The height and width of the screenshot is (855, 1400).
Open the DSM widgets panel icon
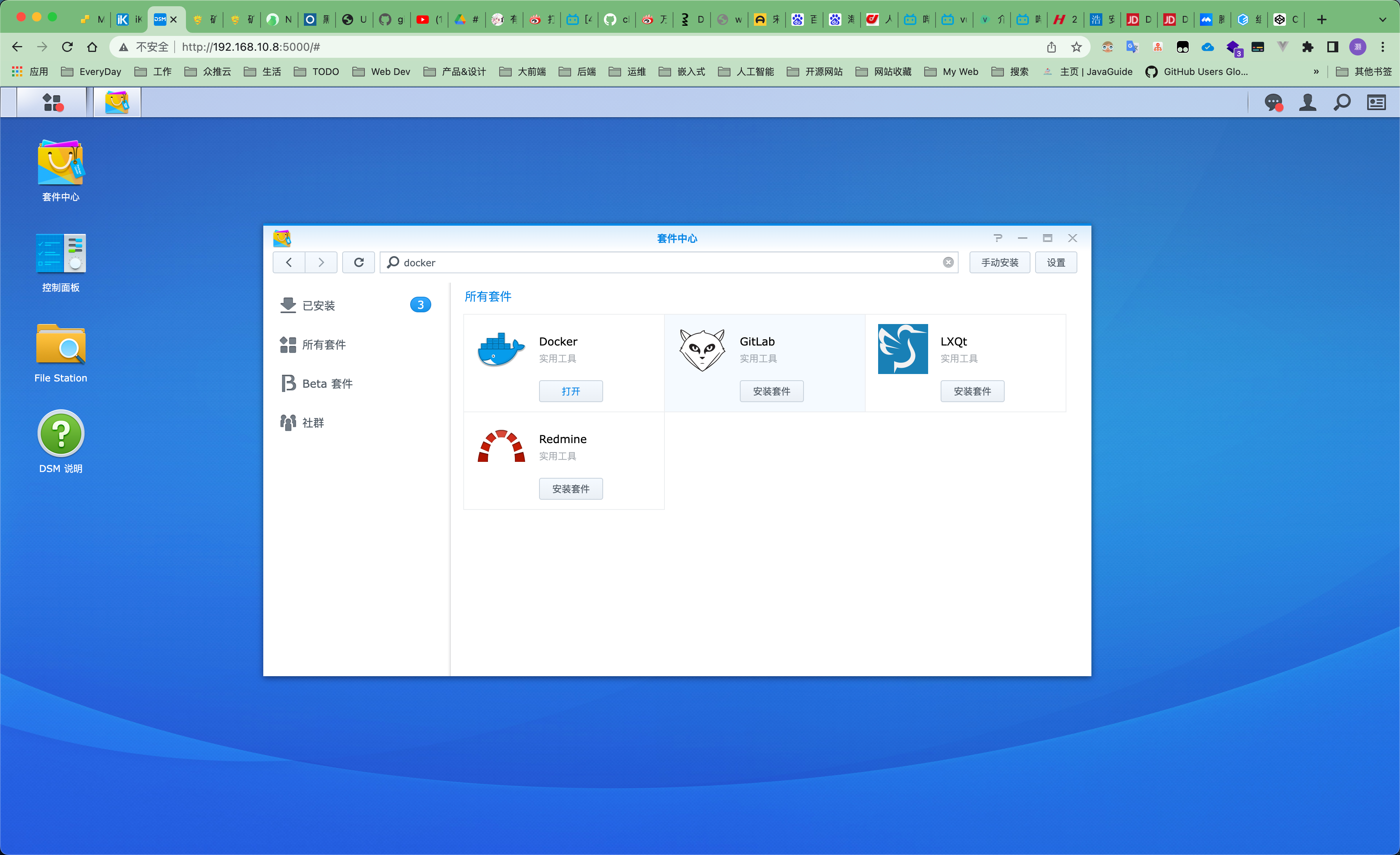pyautogui.click(x=1376, y=103)
